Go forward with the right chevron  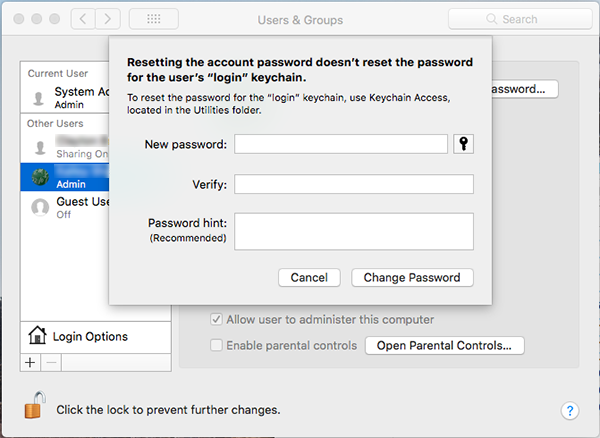click(x=108, y=19)
